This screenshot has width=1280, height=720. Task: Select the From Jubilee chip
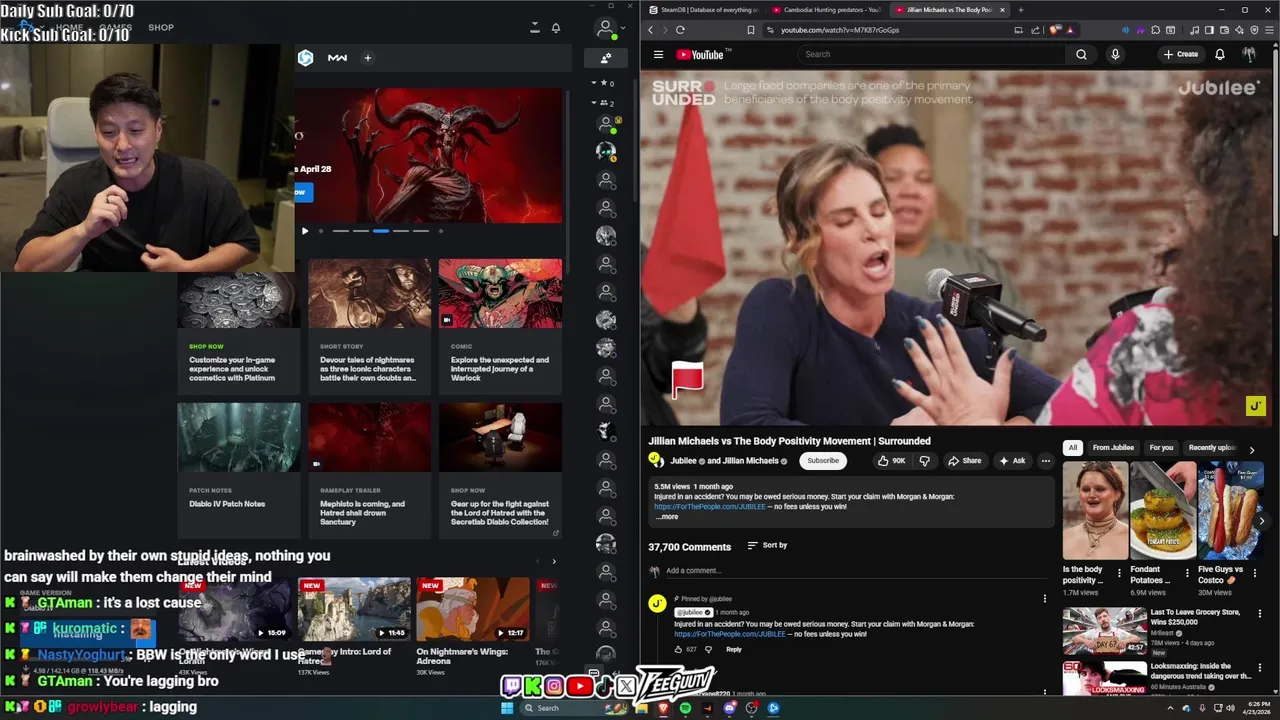click(1113, 448)
